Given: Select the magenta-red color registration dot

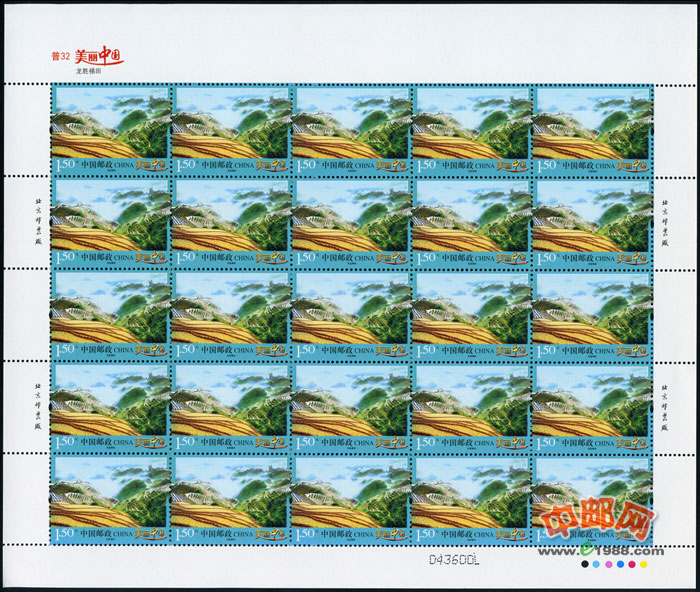Looking at the screenshot, I should click(x=631, y=565).
